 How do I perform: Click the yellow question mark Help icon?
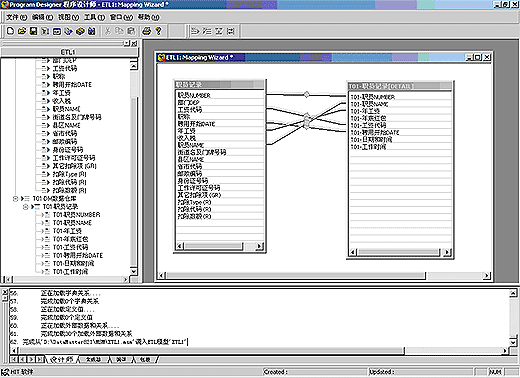pyautogui.click(x=159, y=31)
